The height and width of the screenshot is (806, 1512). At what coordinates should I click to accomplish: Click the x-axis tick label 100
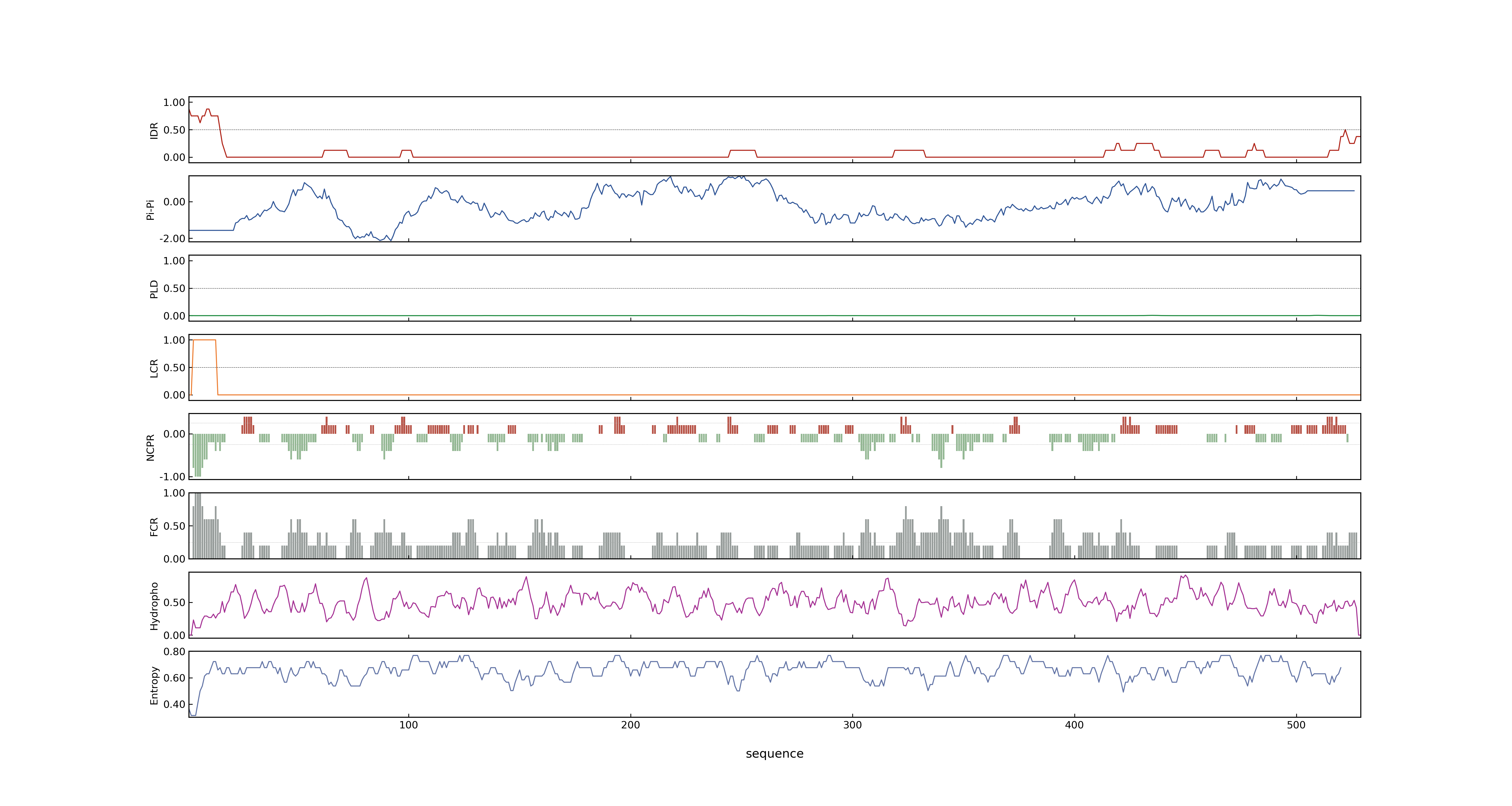[409, 725]
